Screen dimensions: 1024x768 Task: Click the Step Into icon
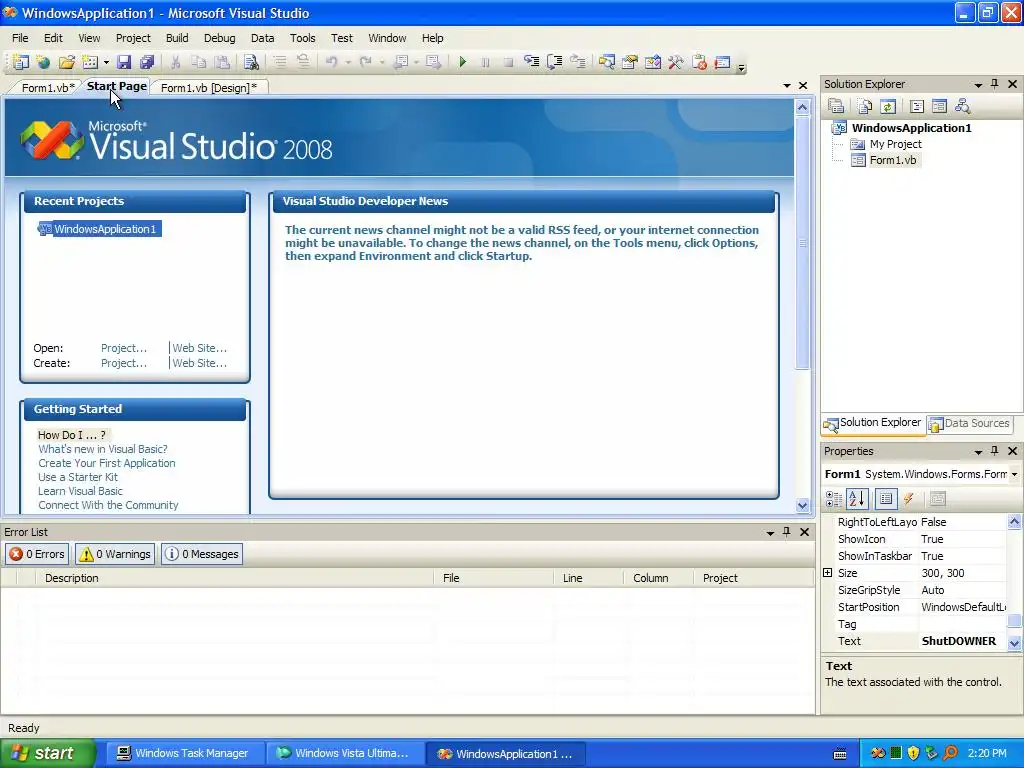[x=532, y=62]
